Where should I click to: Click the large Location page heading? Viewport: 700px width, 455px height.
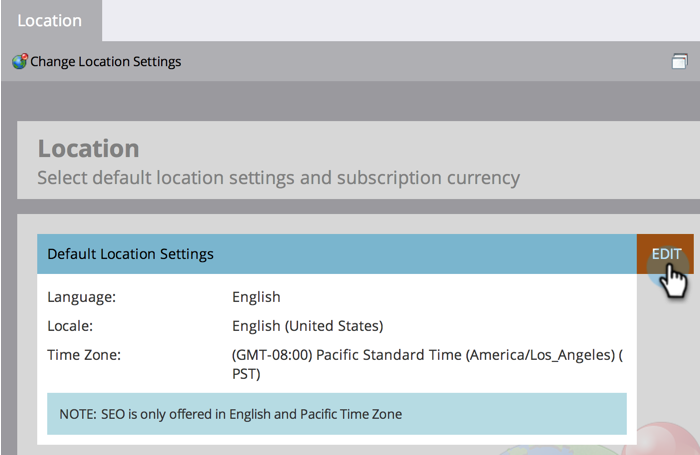click(88, 148)
